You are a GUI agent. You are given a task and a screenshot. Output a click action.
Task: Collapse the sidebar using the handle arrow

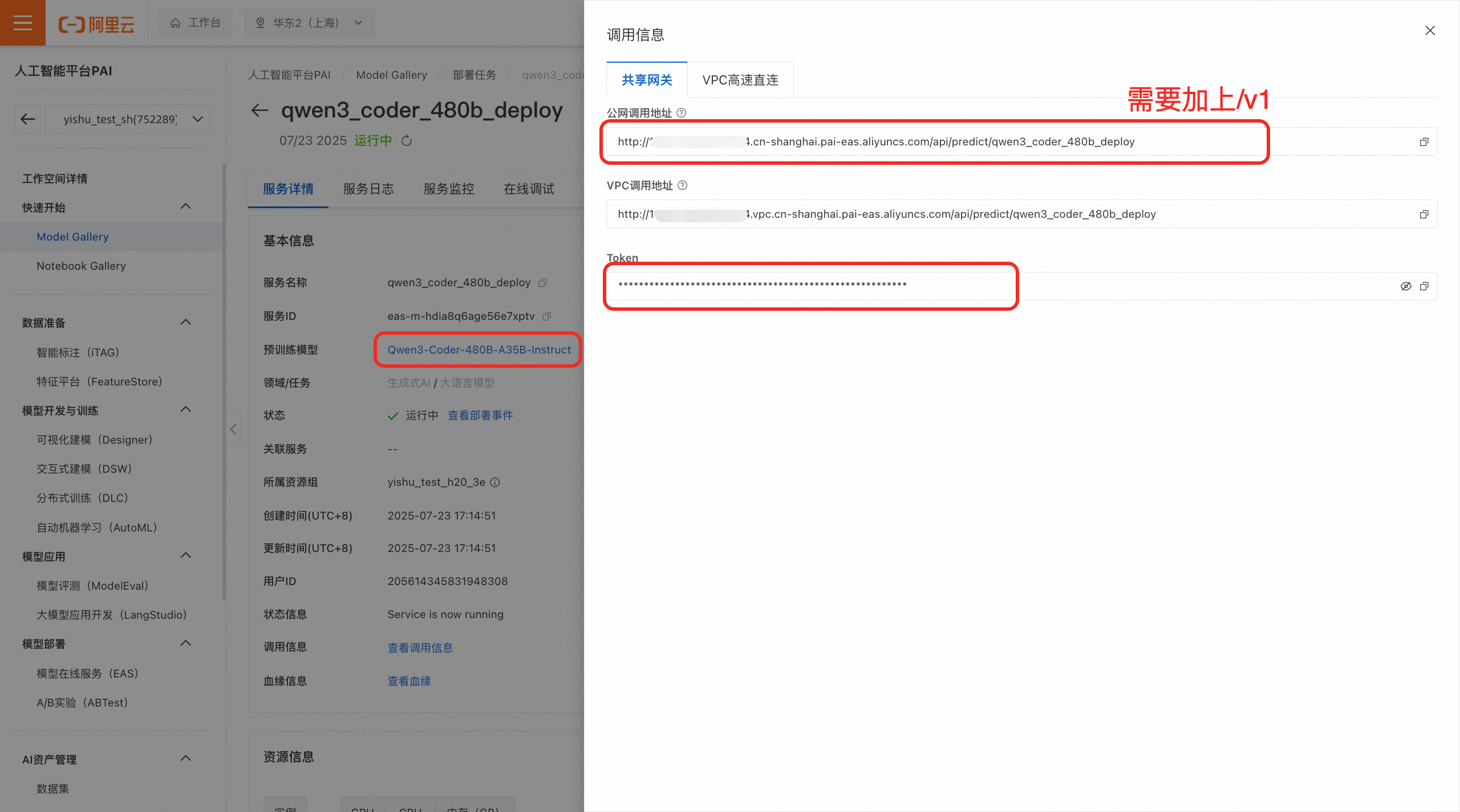(233, 429)
